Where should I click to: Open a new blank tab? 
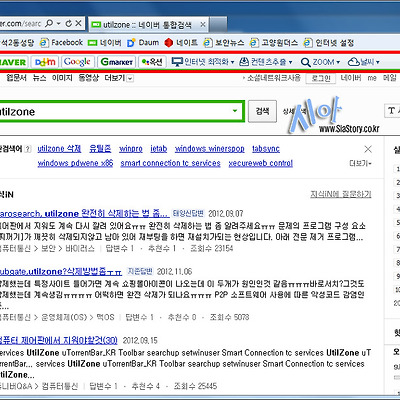pyautogui.click(x=218, y=25)
